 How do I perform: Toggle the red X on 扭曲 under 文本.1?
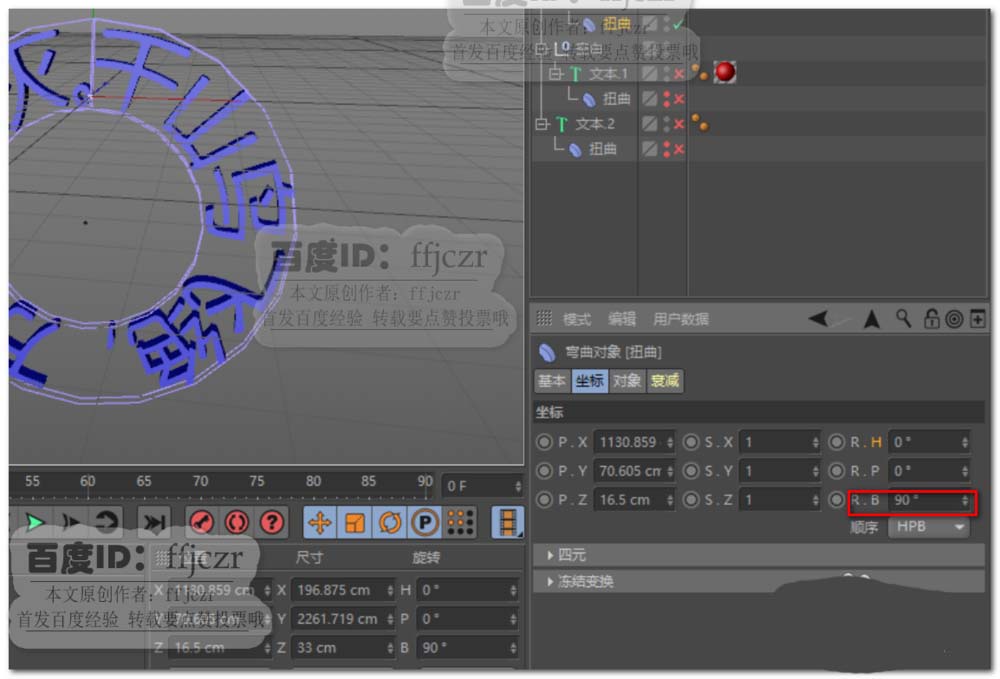679,99
